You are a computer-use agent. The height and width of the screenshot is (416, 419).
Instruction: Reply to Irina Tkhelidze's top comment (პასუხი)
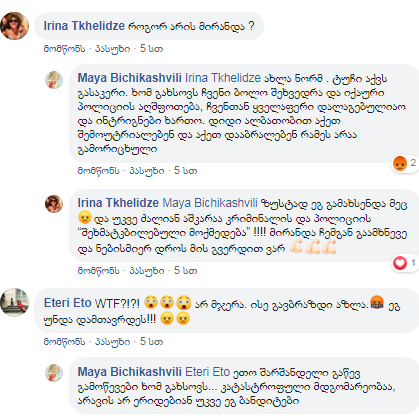pyautogui.click(x=113, y=49)
